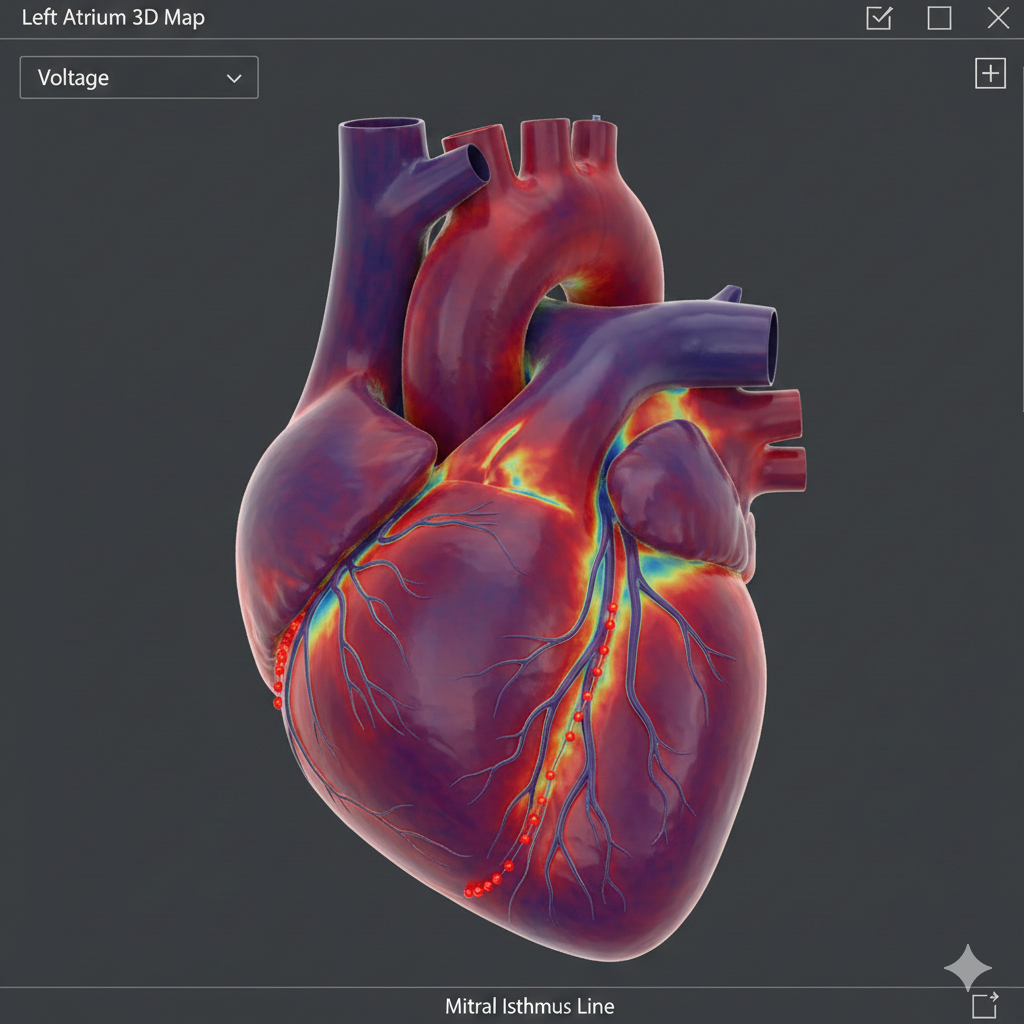Click the chevron arrow in Voltage box
Image resolution: width=1024 pixels, height=1024 pixels.
point(234,78)
